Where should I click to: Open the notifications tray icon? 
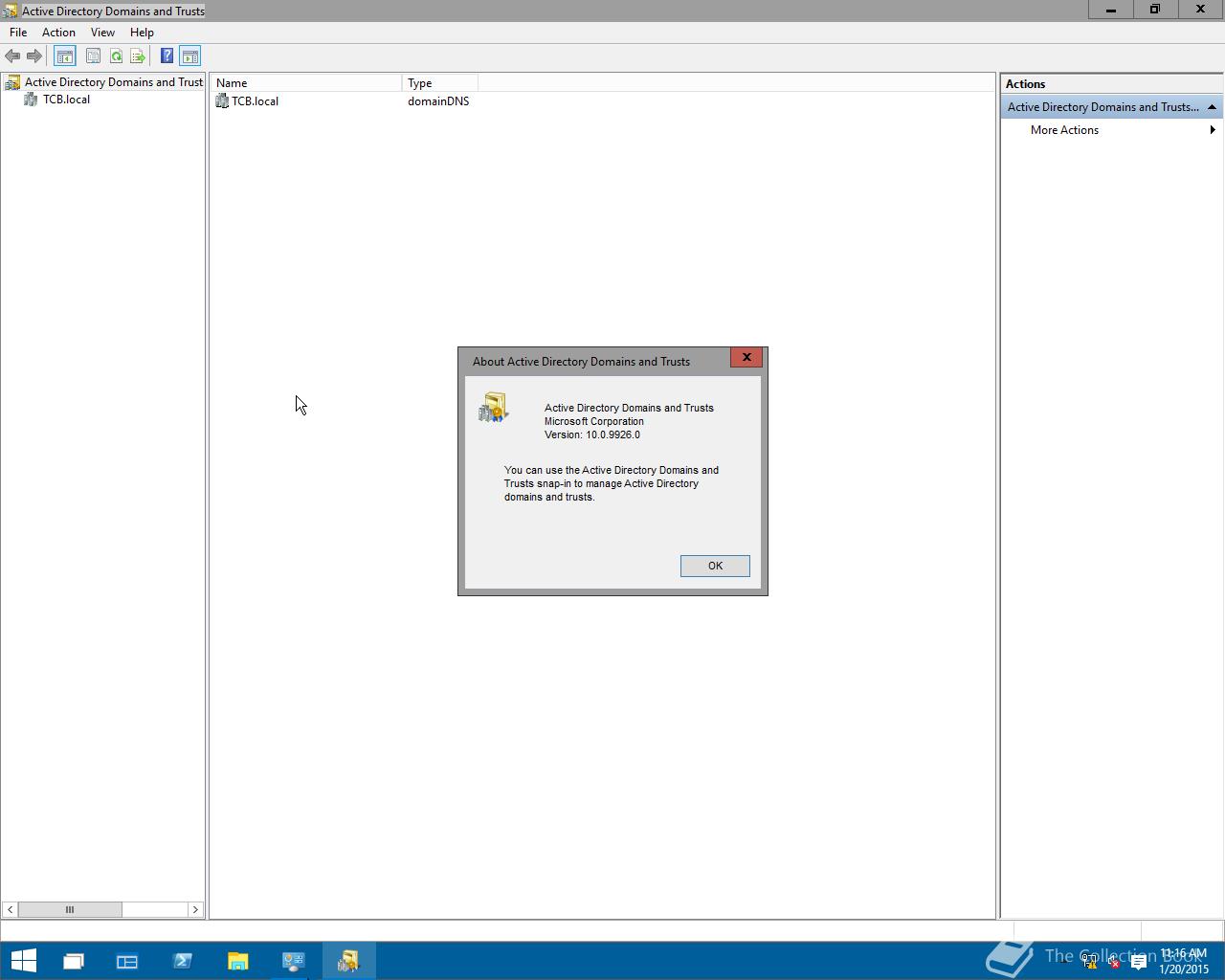pos(1138,962)
